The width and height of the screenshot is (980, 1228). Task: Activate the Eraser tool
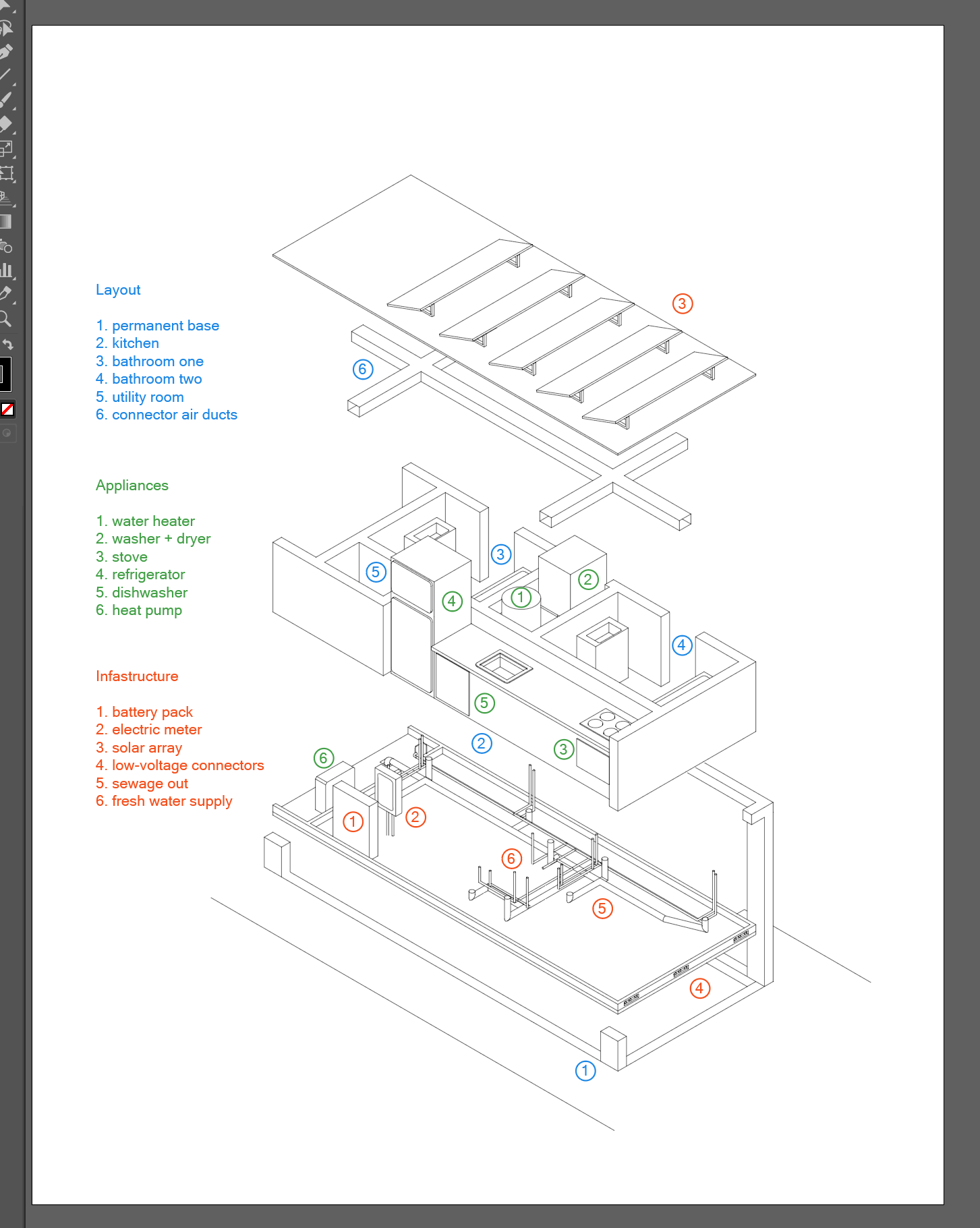click(5, 124)
